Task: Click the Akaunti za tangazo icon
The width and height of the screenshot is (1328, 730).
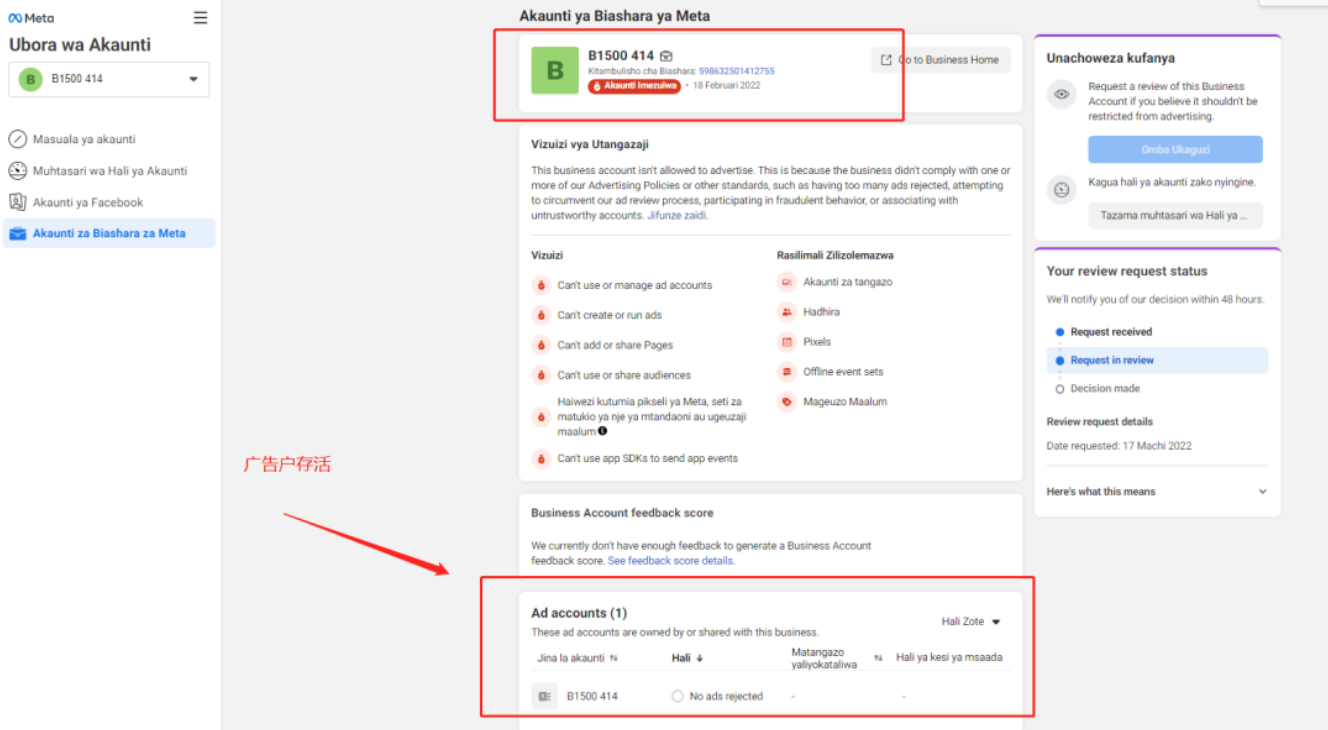Action: pyautogui.click(x=786, y=282)
